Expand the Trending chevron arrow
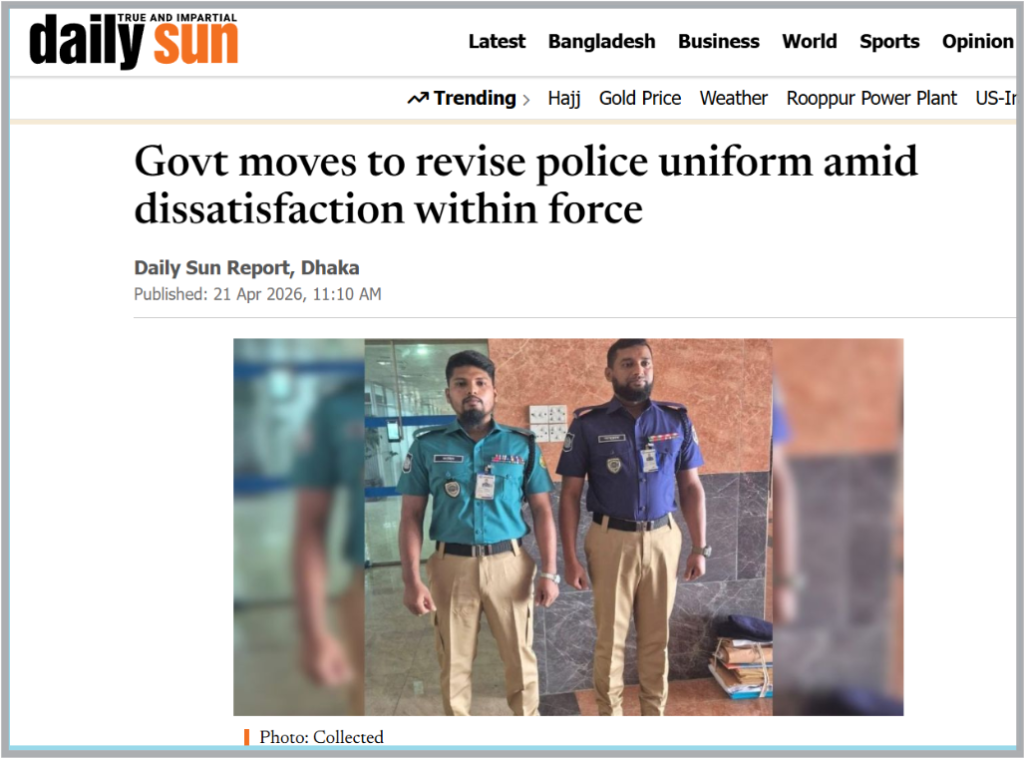This screenshot has width=1024, height=758. click(526, 100)
